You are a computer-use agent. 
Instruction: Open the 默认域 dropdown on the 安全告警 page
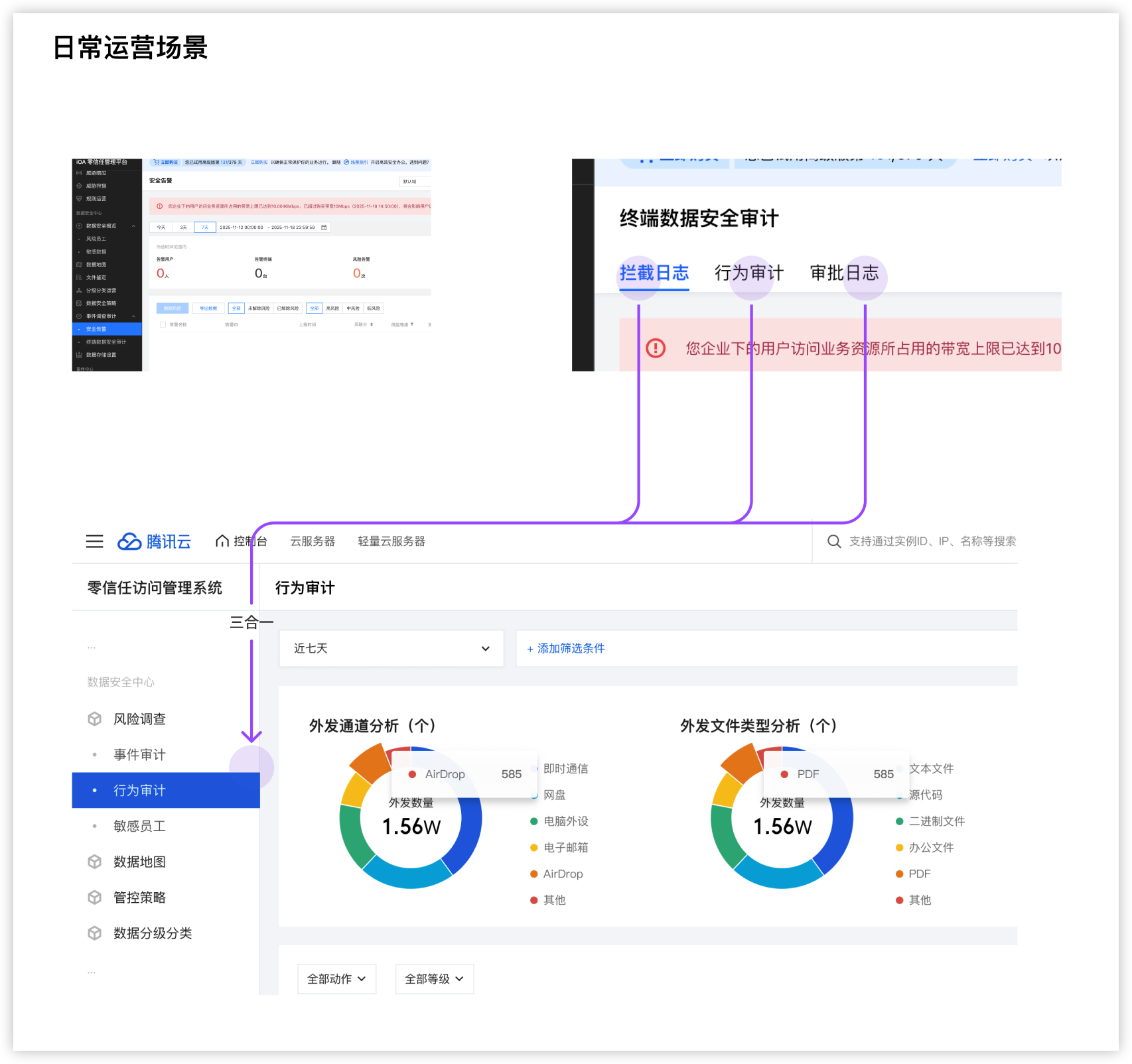pyautogui.click(x=415, y=181)
